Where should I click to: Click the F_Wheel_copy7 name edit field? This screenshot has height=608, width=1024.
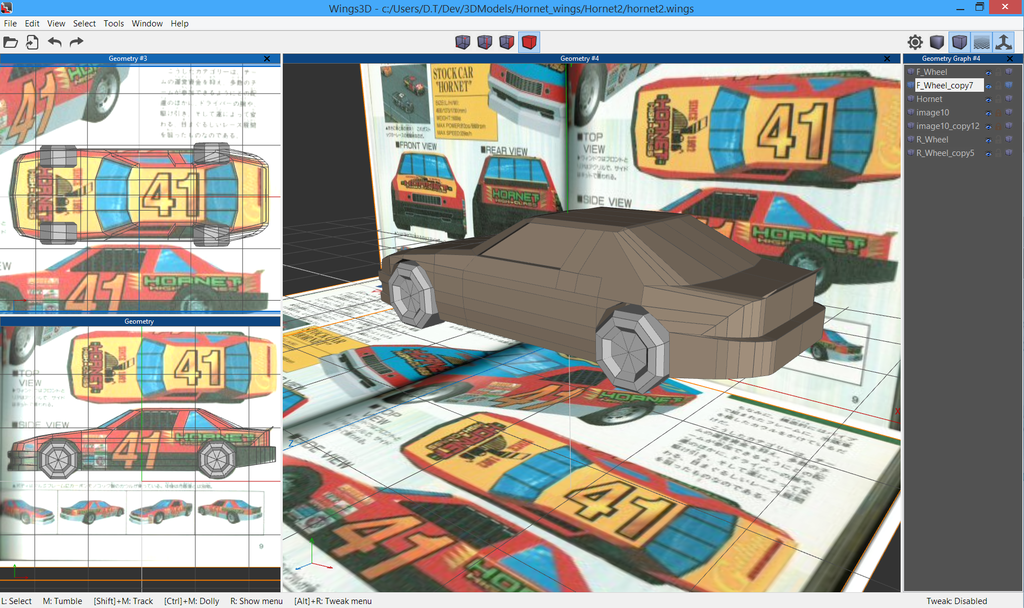pyautogui.click(x=947, y=86)
